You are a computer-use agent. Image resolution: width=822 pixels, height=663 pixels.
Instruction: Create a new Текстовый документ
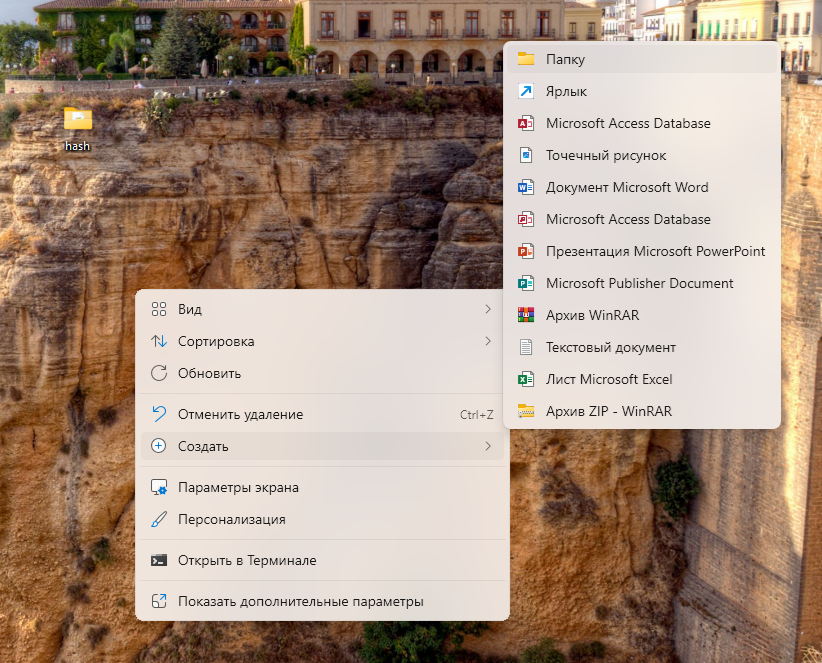(x=610, y=347)
